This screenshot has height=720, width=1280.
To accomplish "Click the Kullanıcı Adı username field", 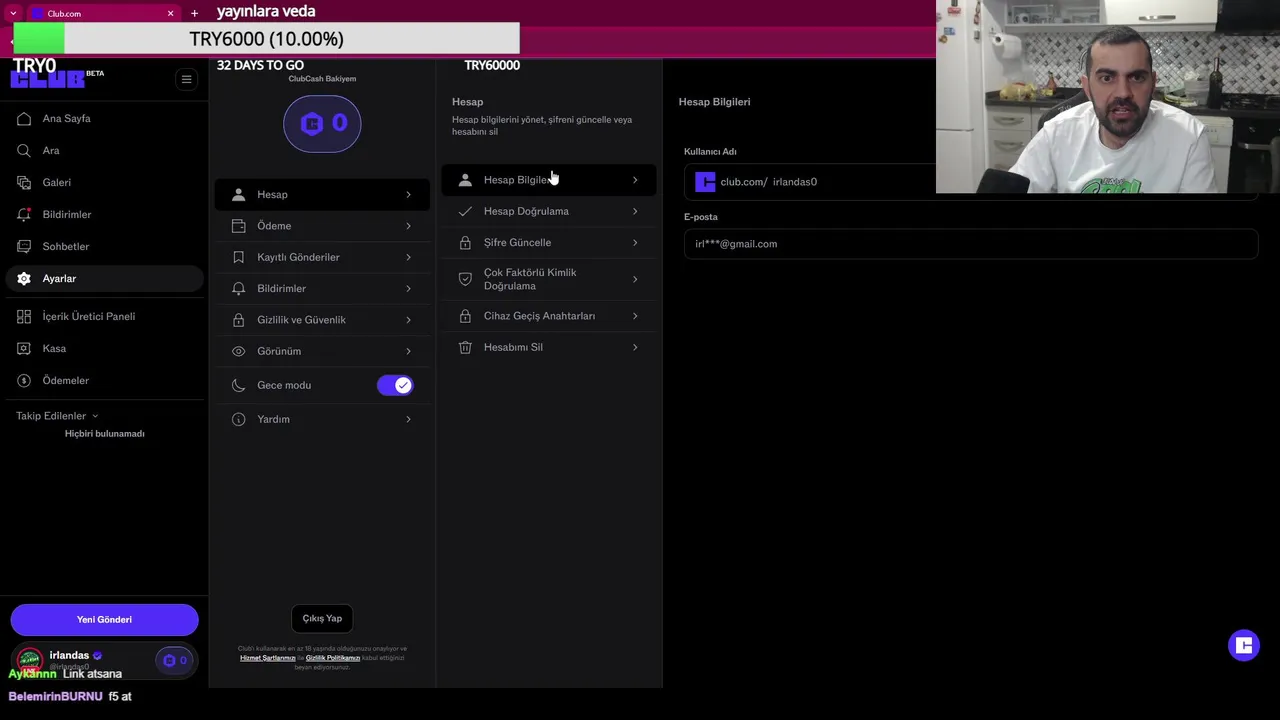I will [x=970, y=182].
